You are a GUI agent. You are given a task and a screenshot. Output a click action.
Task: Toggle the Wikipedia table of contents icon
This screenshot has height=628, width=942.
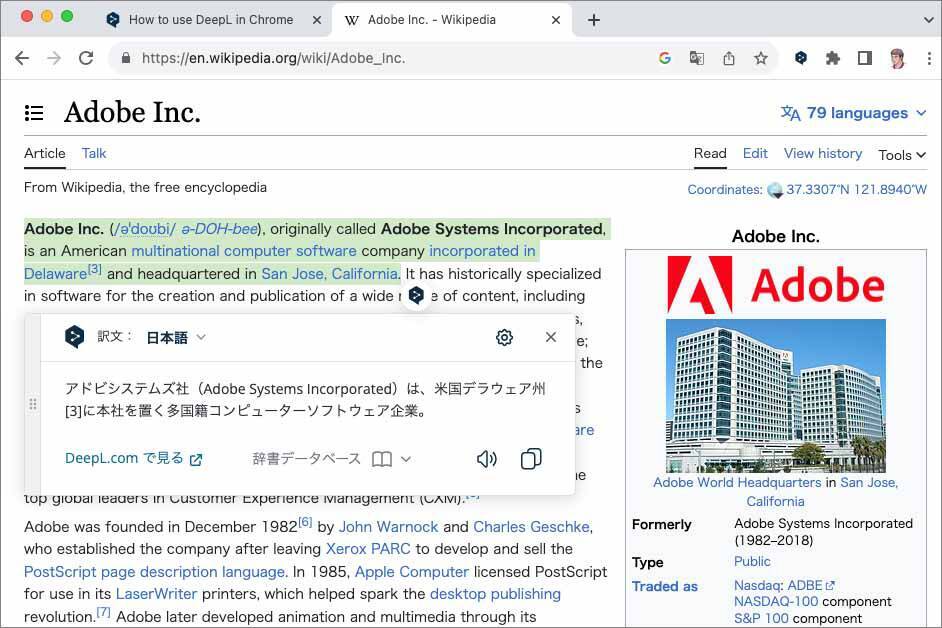pyautogui.click(x=34, y=112)
